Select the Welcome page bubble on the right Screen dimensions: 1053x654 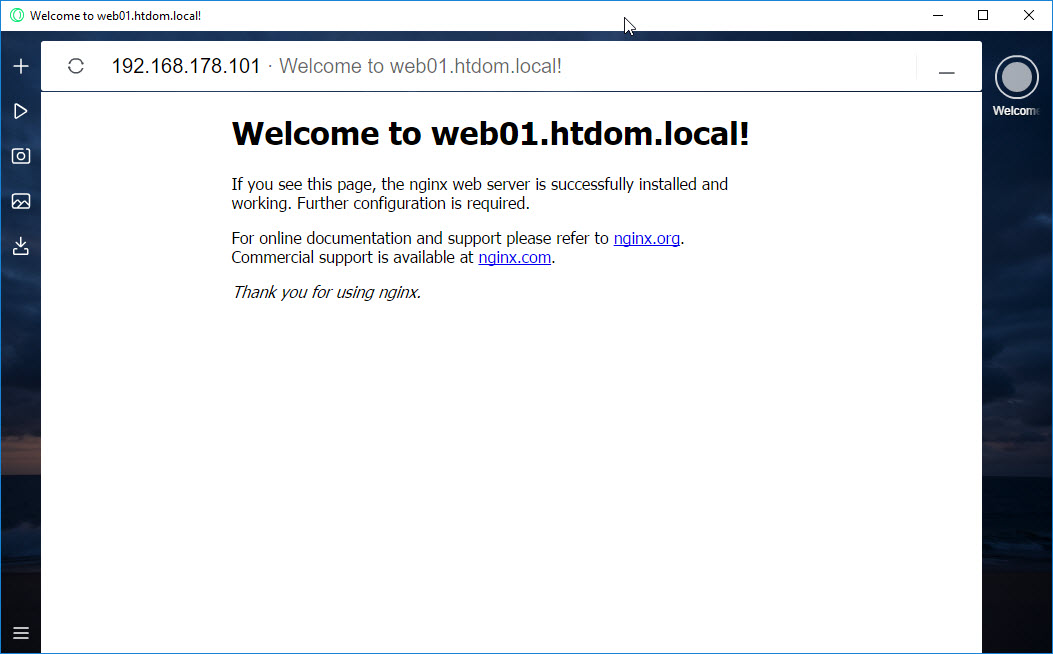(x=1017, y=78)
